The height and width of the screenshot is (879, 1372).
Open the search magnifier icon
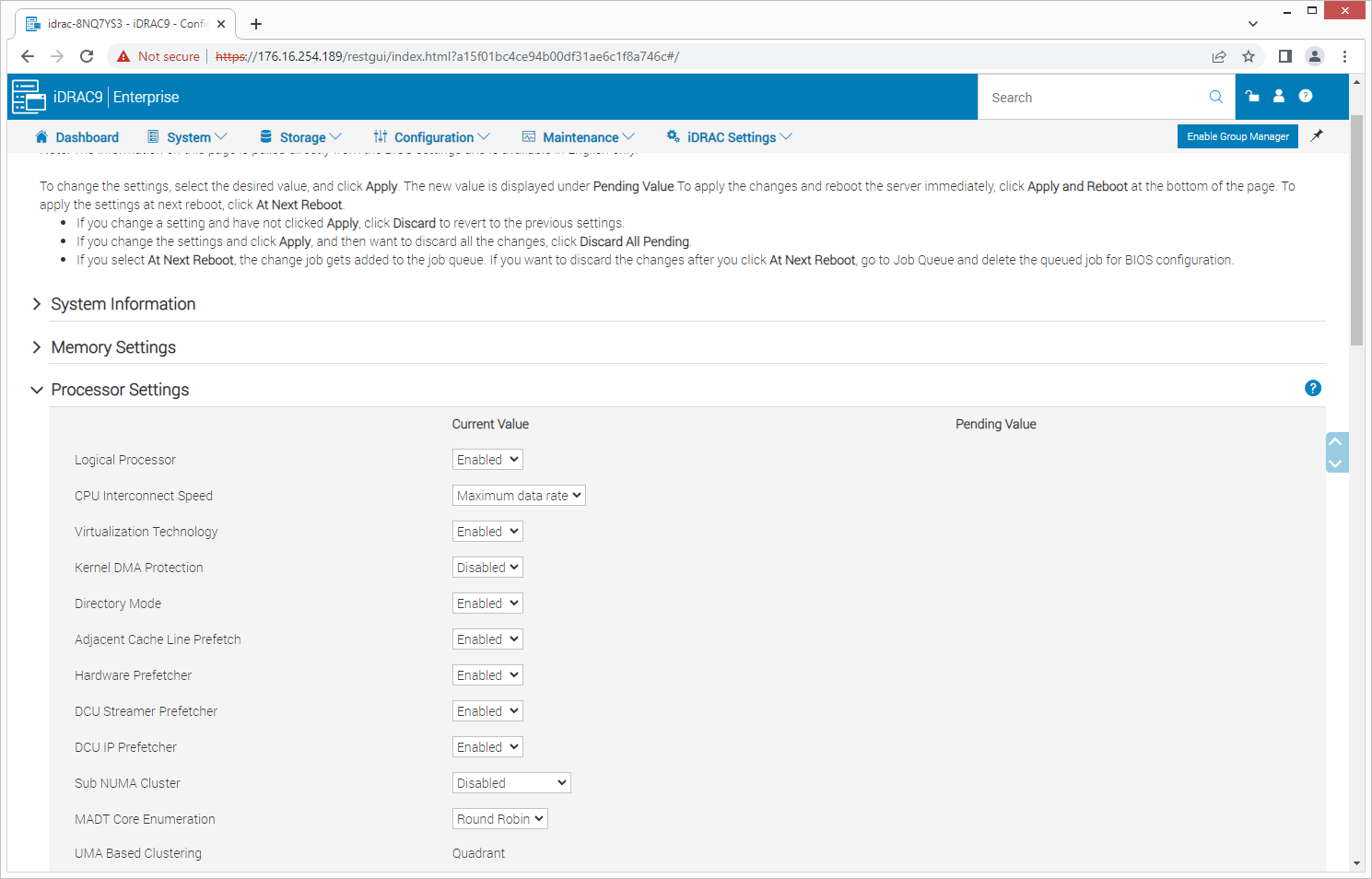(1215, 96)
